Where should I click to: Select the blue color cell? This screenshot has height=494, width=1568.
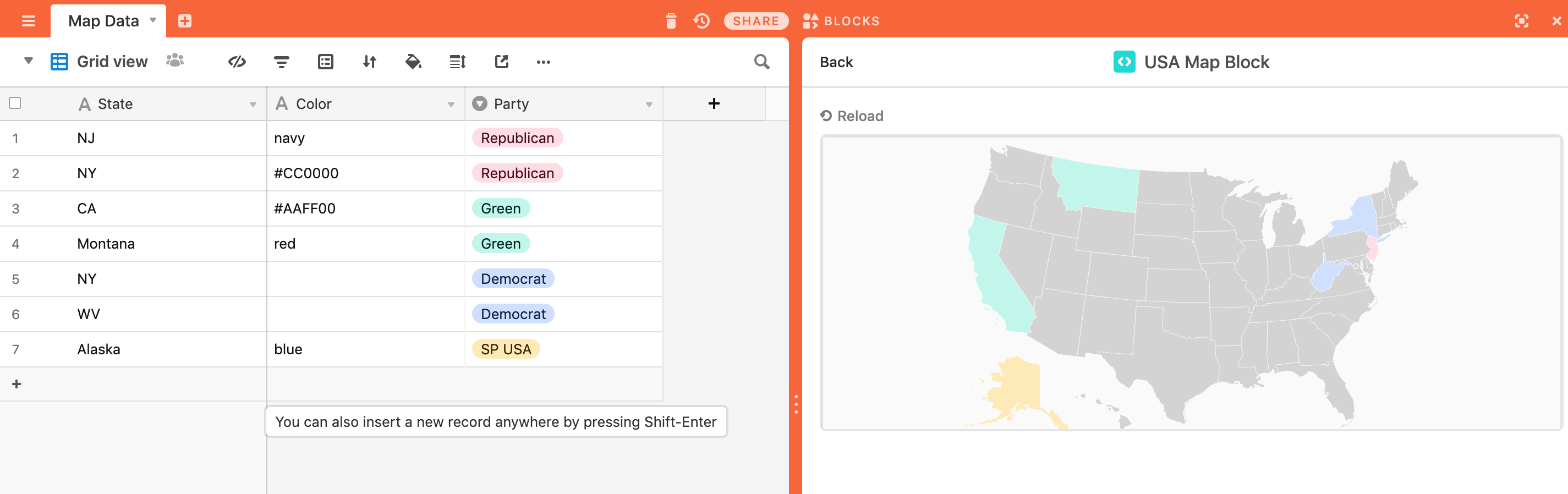366,350
